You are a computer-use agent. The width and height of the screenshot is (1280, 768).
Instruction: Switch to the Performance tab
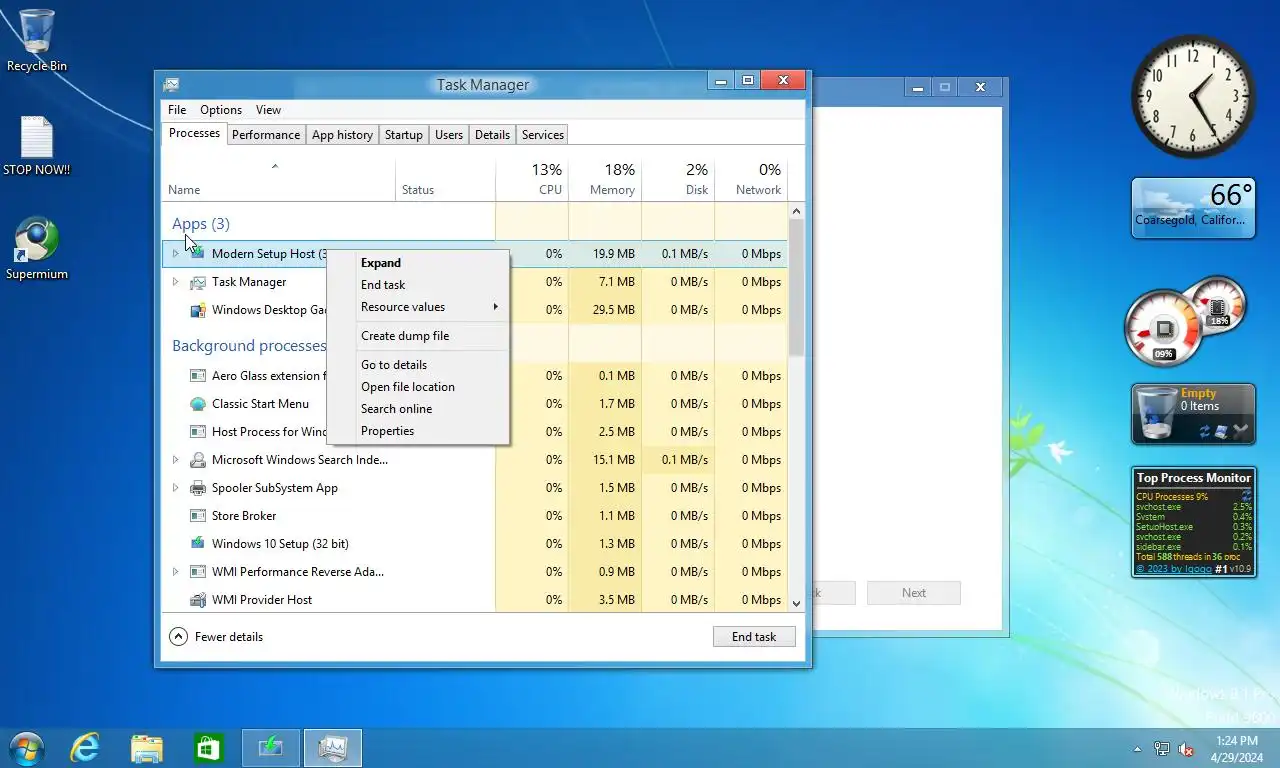[x=266, y=135]
